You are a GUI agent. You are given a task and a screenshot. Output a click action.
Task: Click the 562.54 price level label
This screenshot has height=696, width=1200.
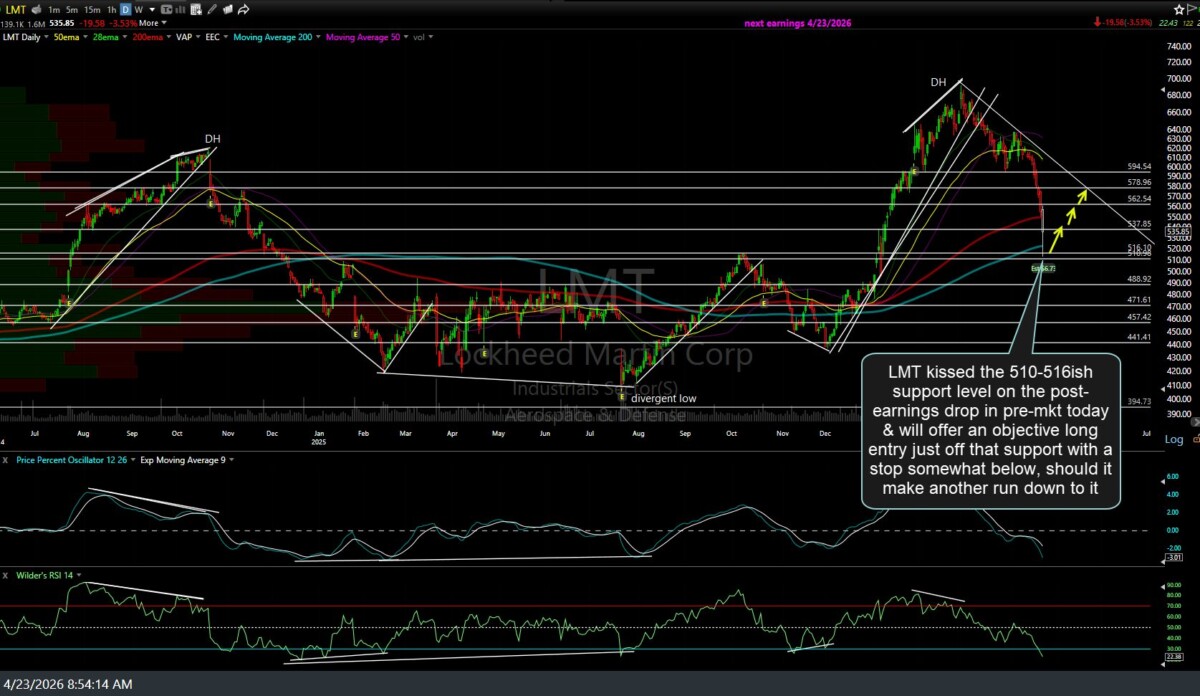[x=1139, y=199]
